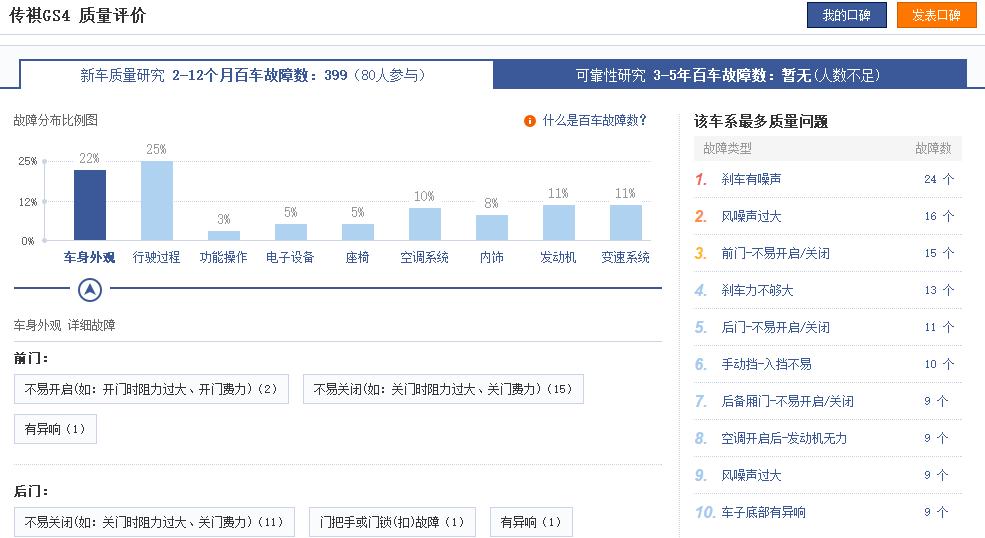The height and width of the screenshot is (538, 985).
Task: Click 前门 不易关闭 (15) fault tag
Action: point(443,389)
